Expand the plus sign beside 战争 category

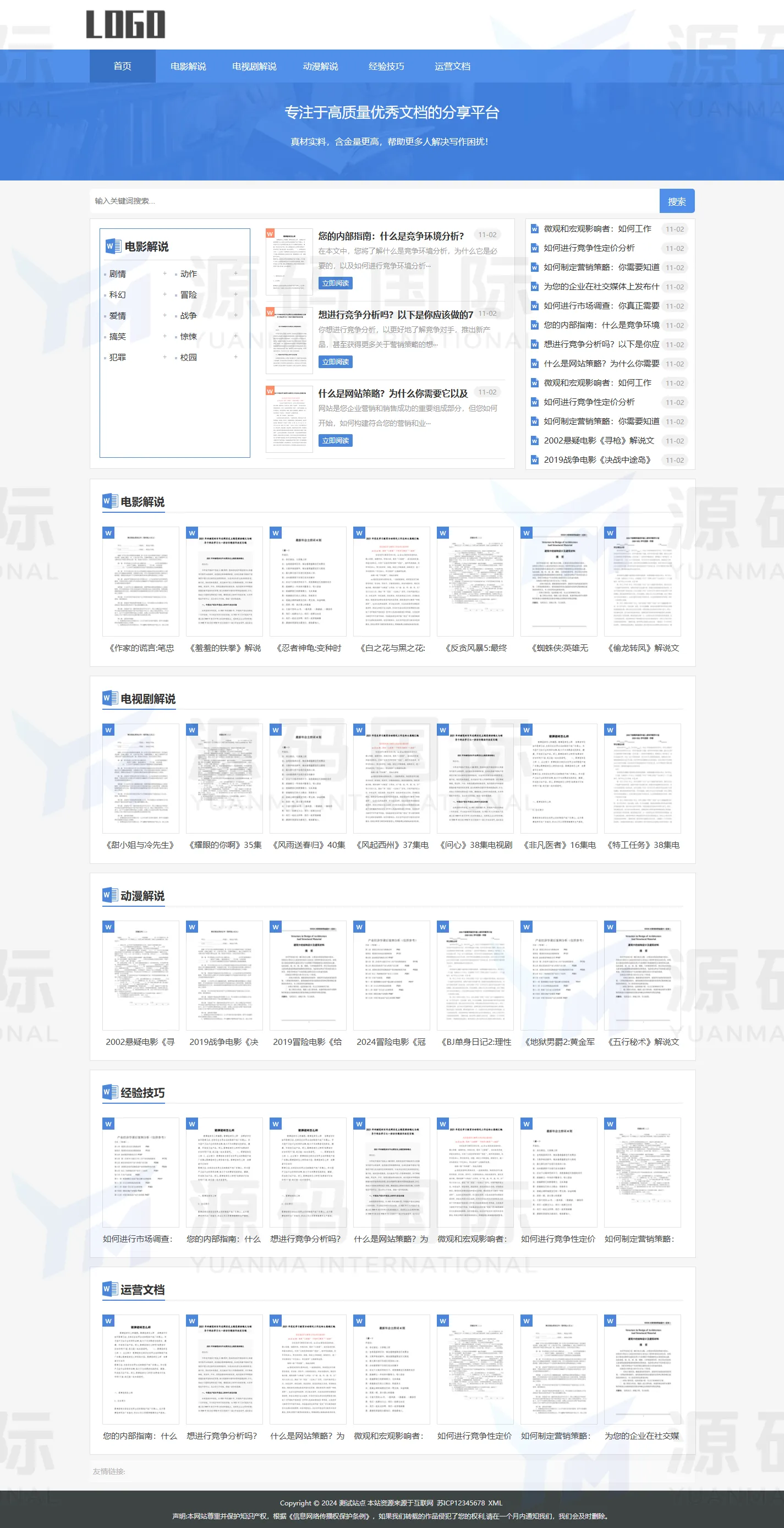[x=235, y=315]
